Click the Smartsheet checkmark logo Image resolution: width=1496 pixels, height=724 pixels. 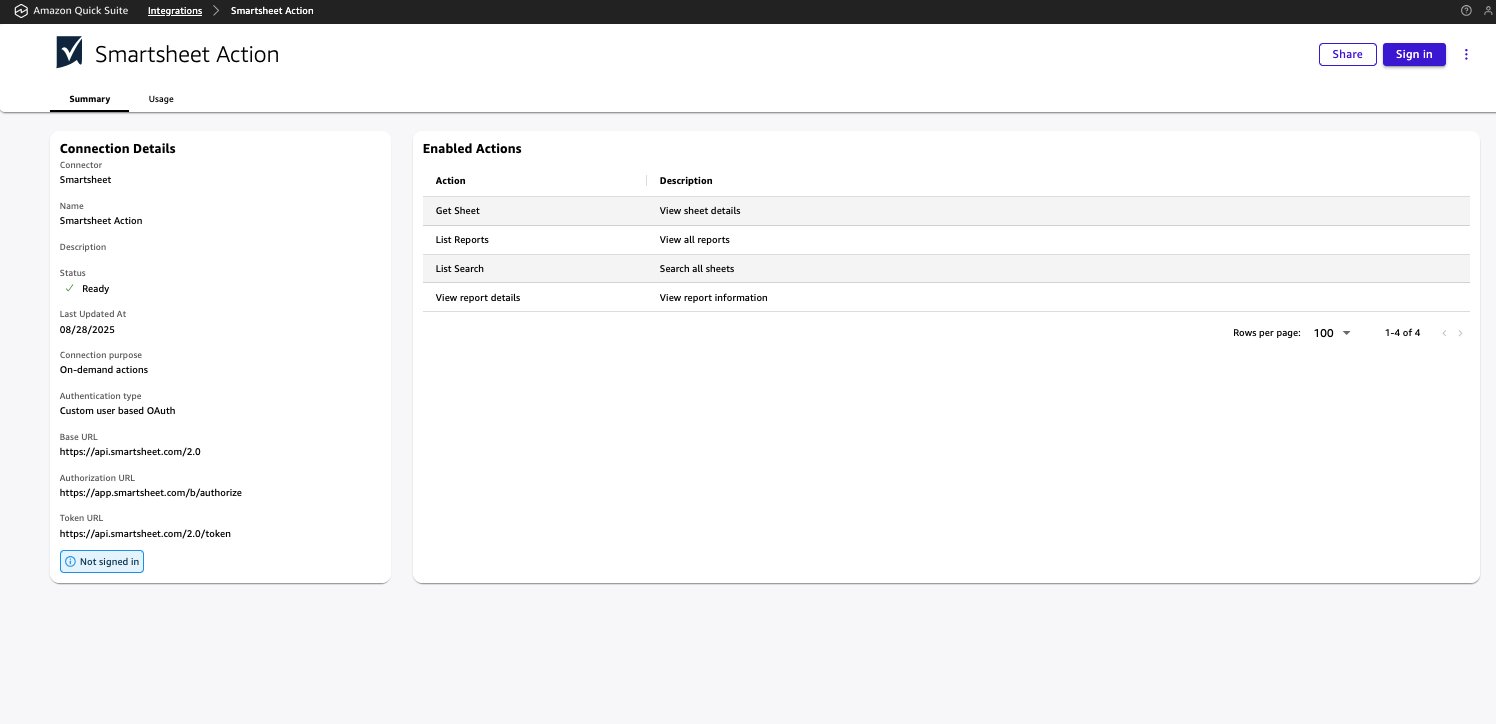pyautogui.click(x=69, y=53)
